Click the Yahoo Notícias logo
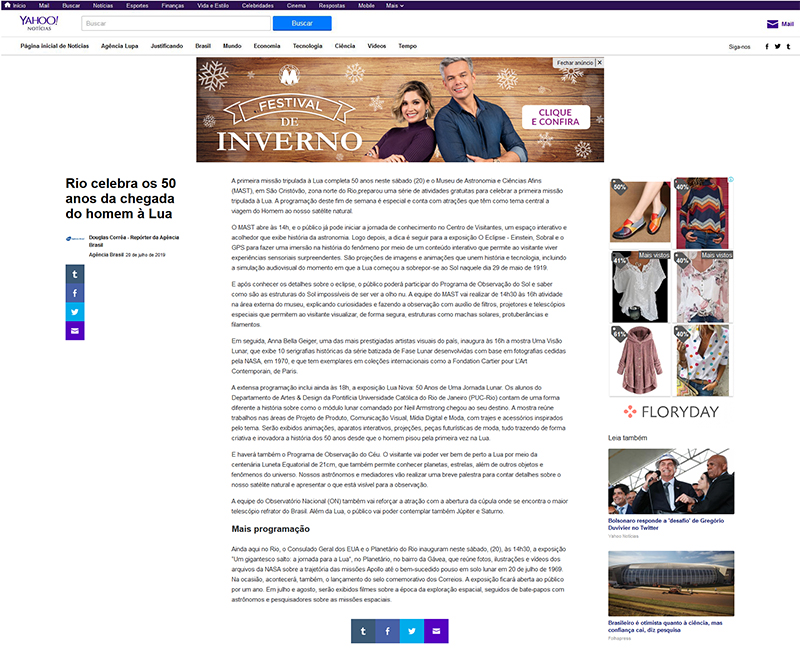Image resolution: width=800 pixels, height=653 pixels. pos(38,23)
